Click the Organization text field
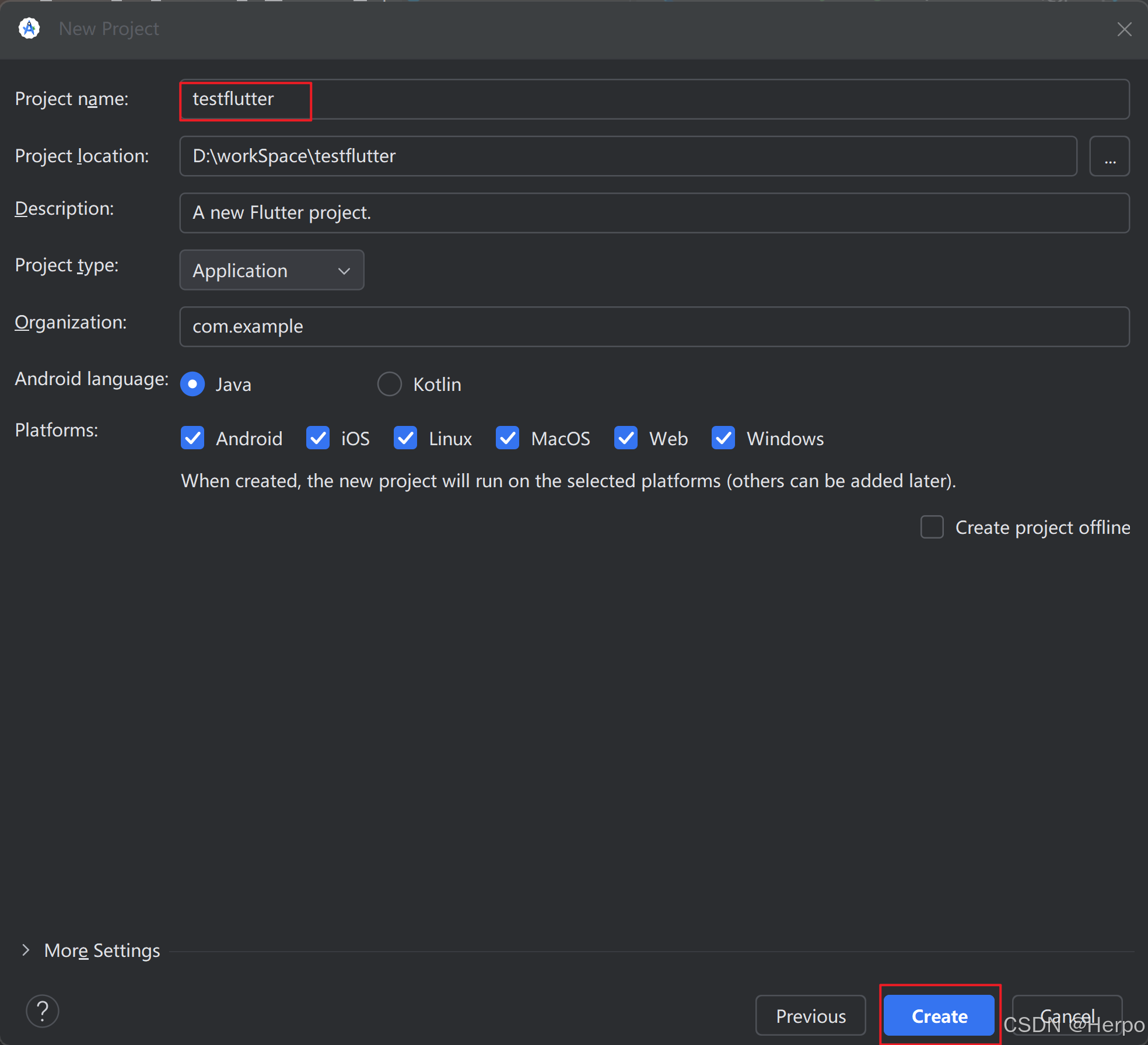 [x=653, y=327]
